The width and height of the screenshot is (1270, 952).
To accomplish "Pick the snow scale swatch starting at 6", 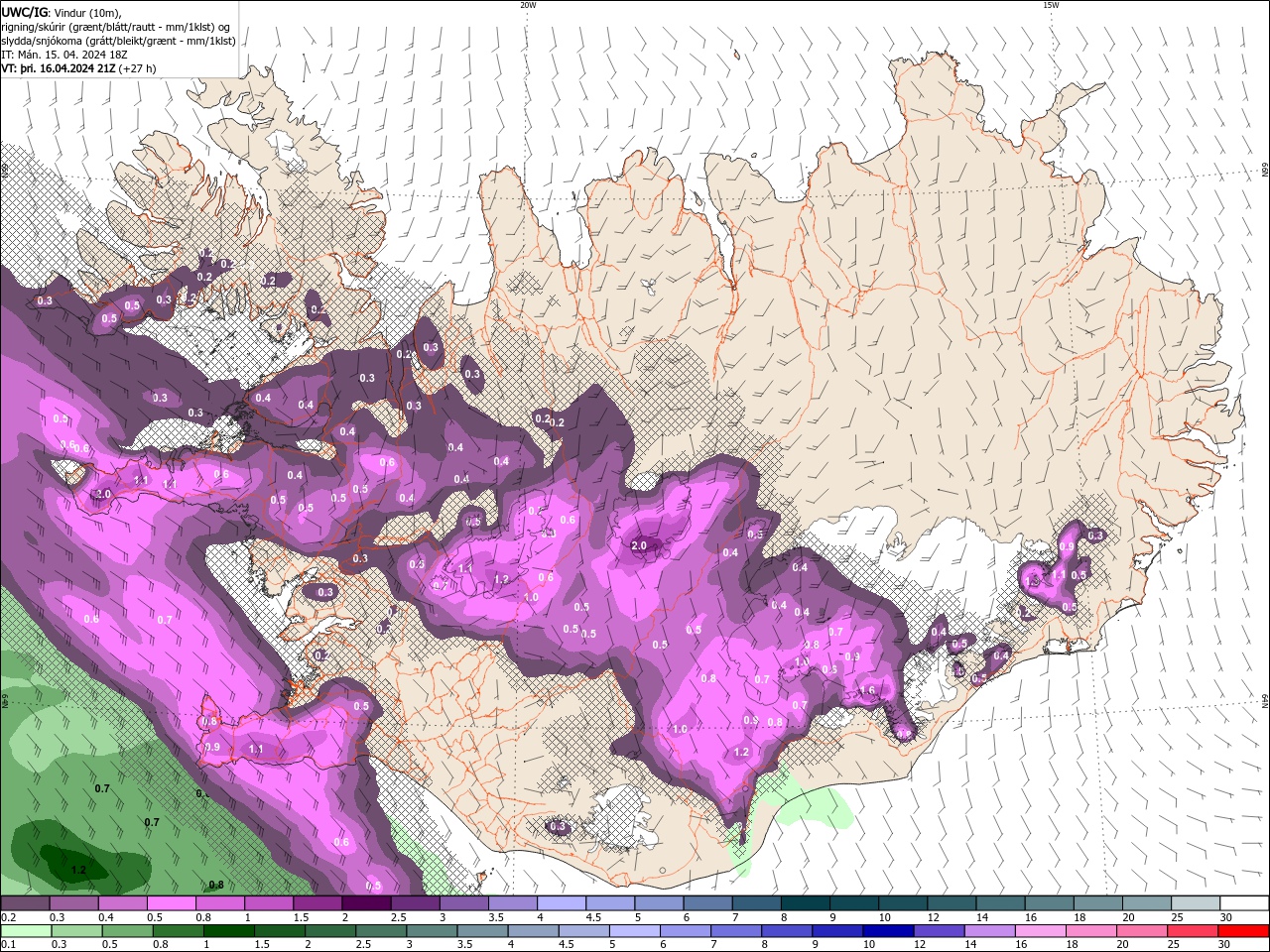I will [x=707, y=903].
